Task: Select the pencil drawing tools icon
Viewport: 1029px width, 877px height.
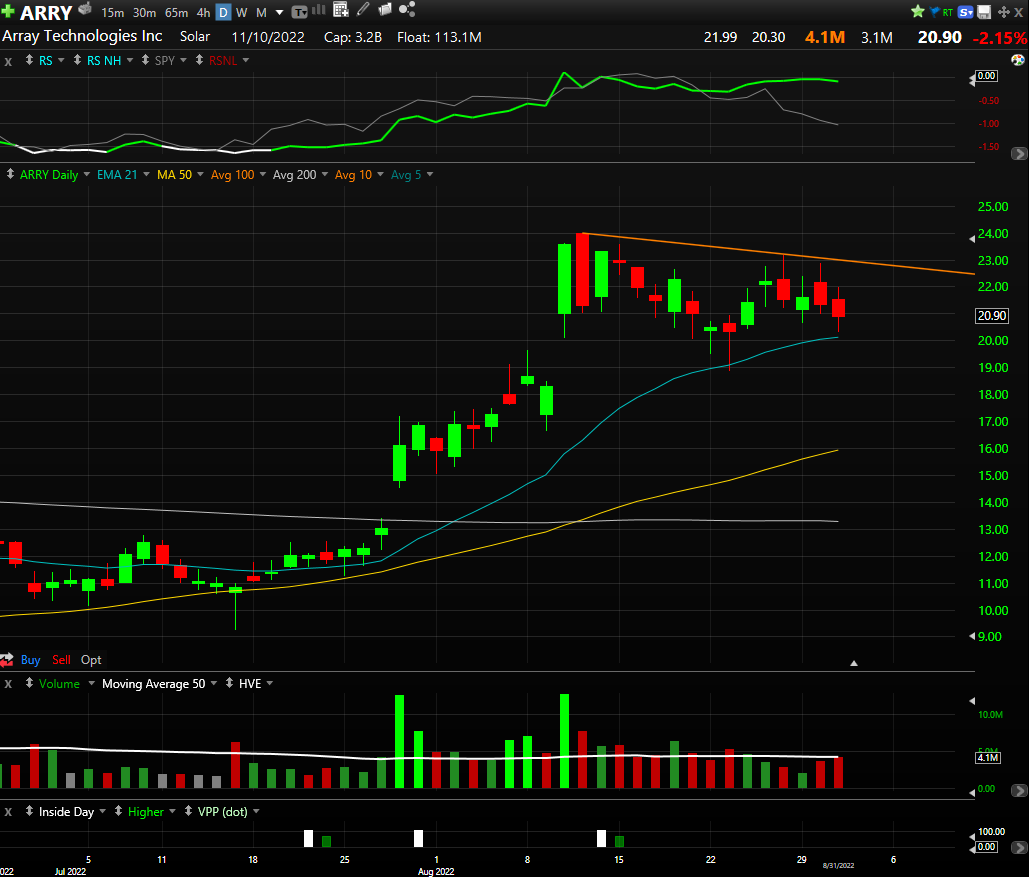Action: [363, 10]
